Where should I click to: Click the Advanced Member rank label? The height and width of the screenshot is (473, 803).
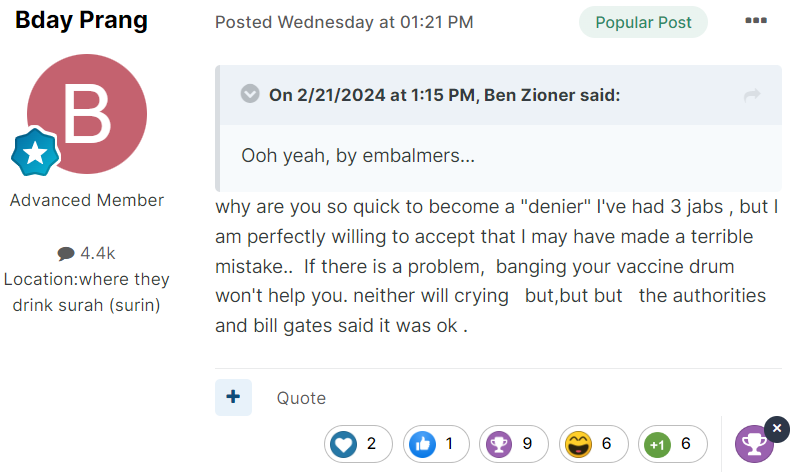(x=87, y=200)
